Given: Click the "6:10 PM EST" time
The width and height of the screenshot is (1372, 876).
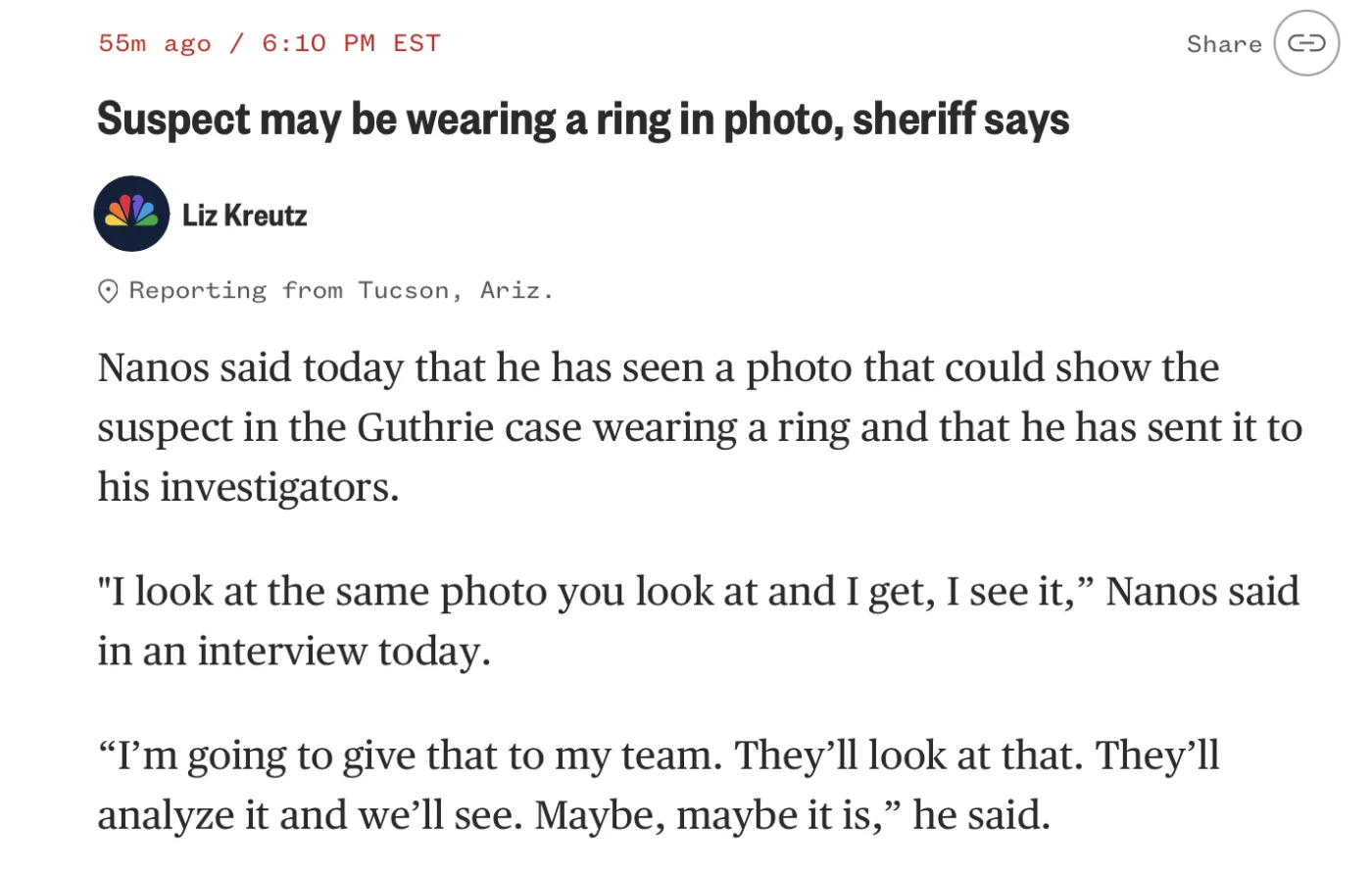Looking at the screenshot, I should 351,43.
